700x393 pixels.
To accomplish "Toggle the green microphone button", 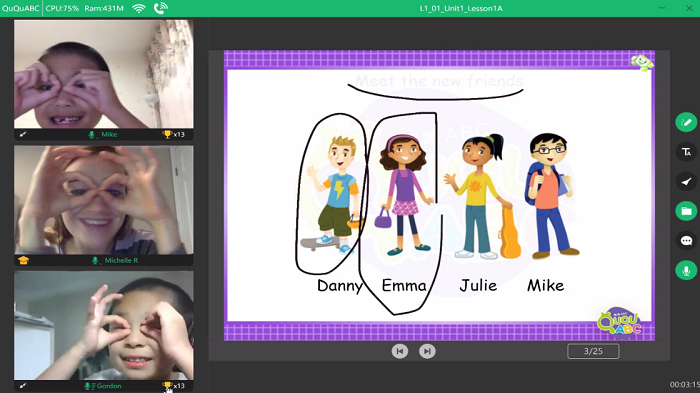I will point(686,271).
